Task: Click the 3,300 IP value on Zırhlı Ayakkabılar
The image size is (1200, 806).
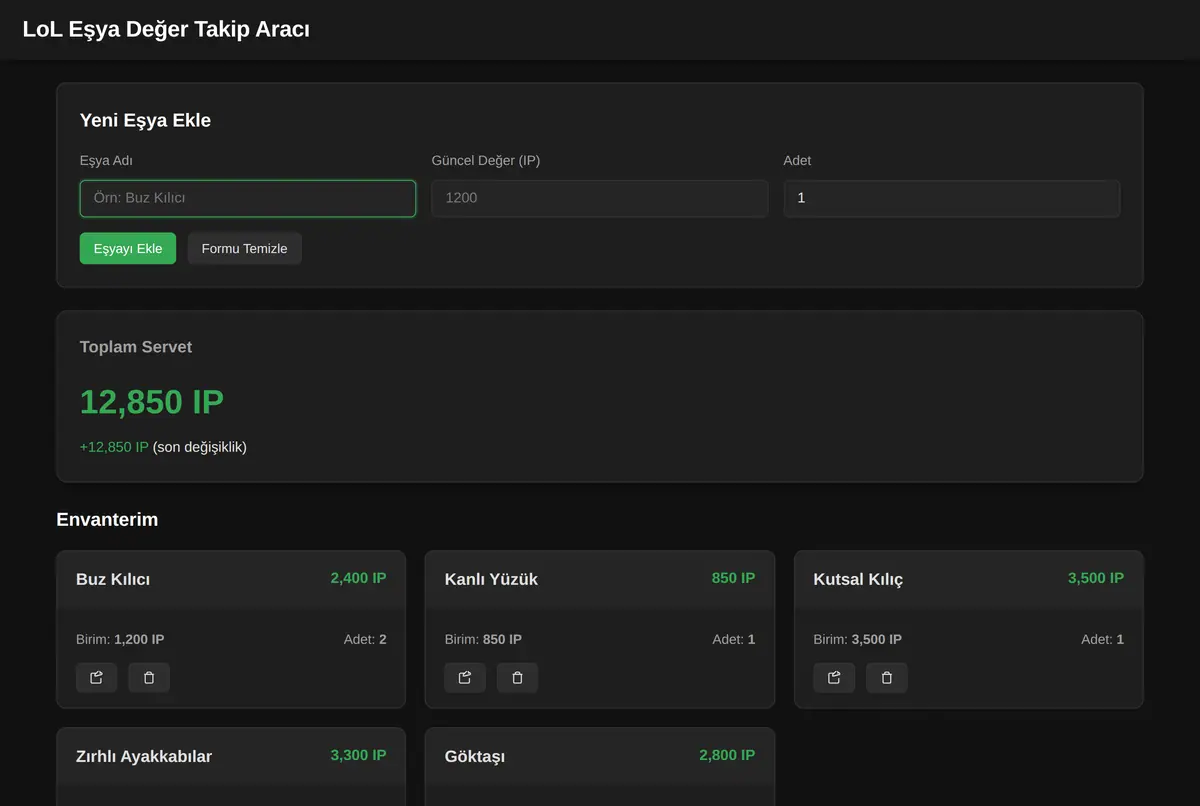Action: tap(358, 755)
